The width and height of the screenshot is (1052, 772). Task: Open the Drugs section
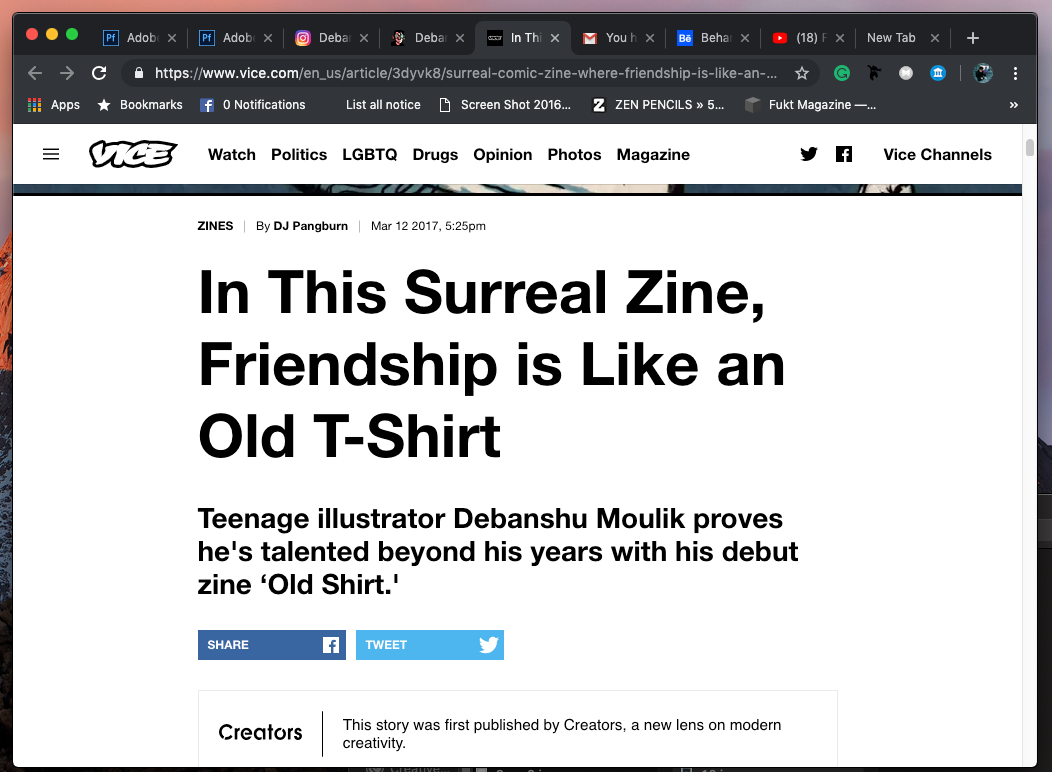pos(435,155)
